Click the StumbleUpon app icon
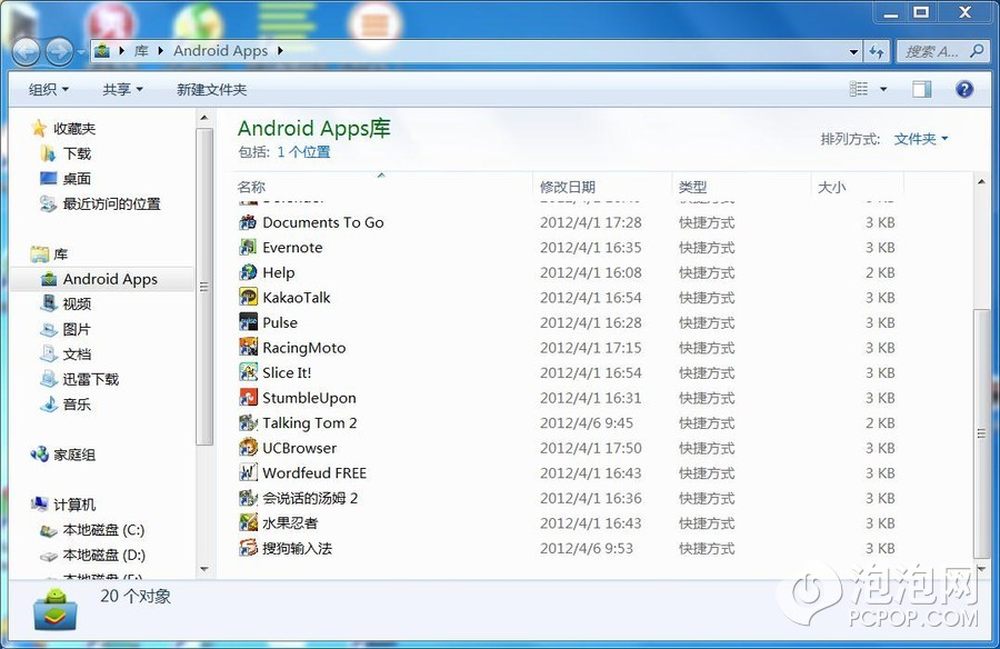Image resolution: width=1000 pixels, height=649 pixels. [248, 397]
